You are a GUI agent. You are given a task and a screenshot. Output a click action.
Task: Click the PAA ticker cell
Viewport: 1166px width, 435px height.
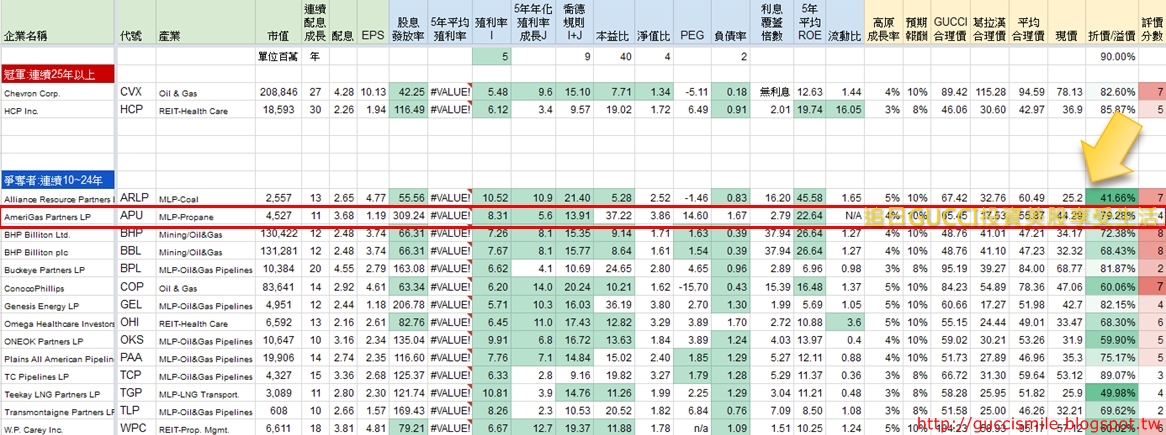click(x=136, y=358)
